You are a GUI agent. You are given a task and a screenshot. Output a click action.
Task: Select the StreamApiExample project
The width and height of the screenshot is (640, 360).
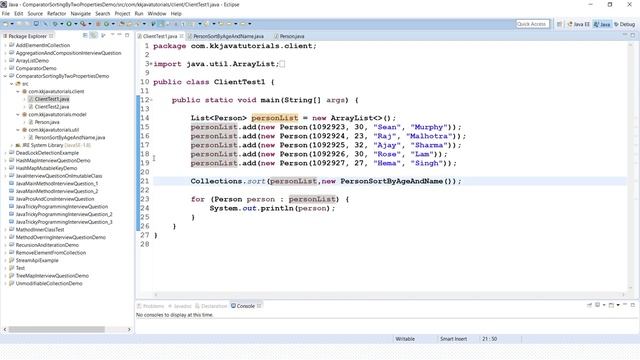click(37, 260)
